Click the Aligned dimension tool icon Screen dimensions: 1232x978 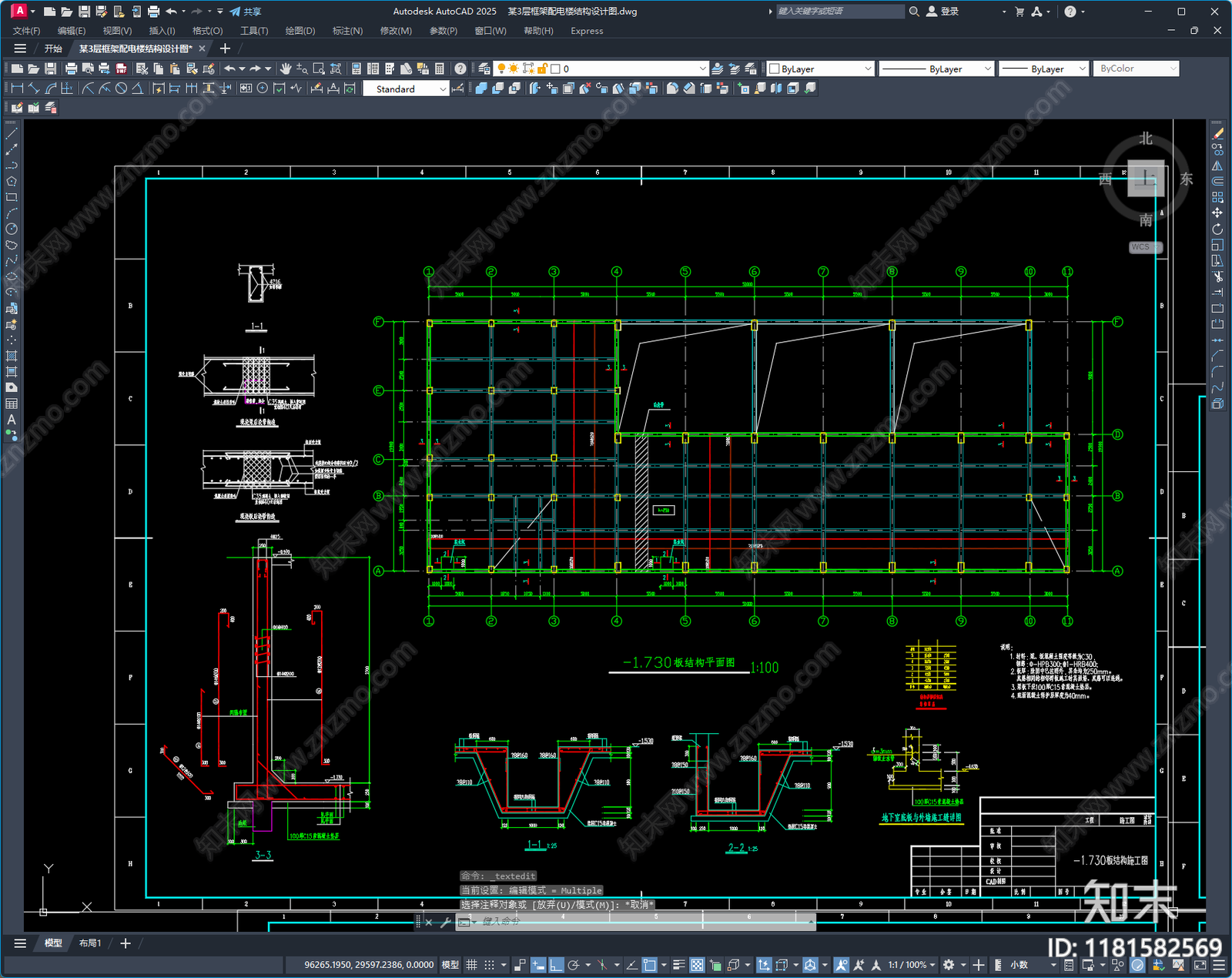pyautogui.click(x=34, y=89)
